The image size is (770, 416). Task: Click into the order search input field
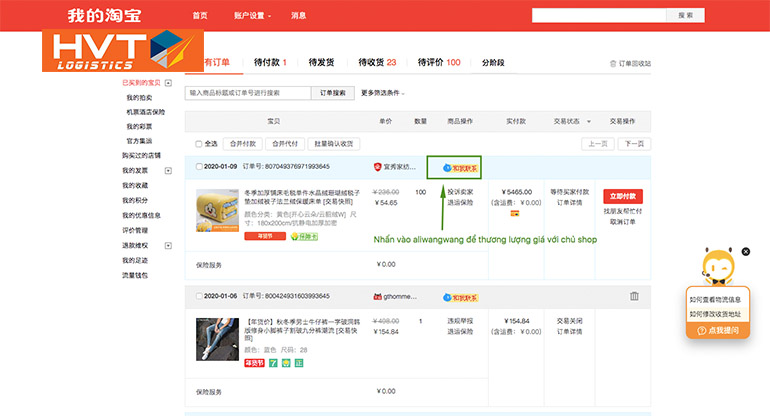pos(248,93)
